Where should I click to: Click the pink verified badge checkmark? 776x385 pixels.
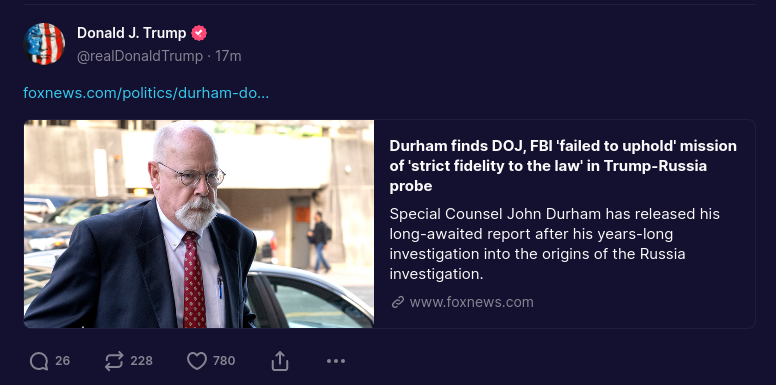coord(199,33)
